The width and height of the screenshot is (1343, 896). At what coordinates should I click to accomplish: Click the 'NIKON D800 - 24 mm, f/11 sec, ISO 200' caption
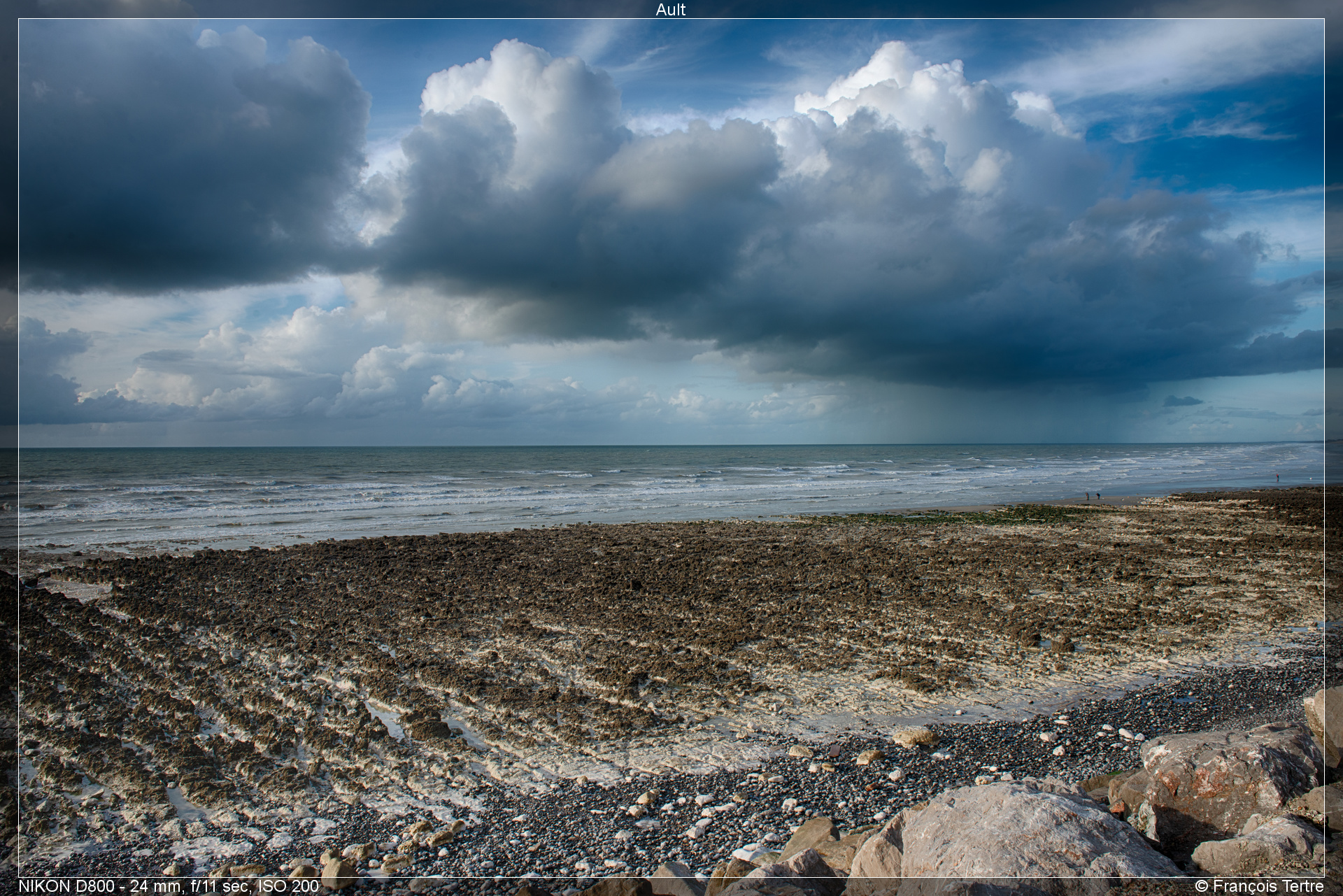pos(169,886)
